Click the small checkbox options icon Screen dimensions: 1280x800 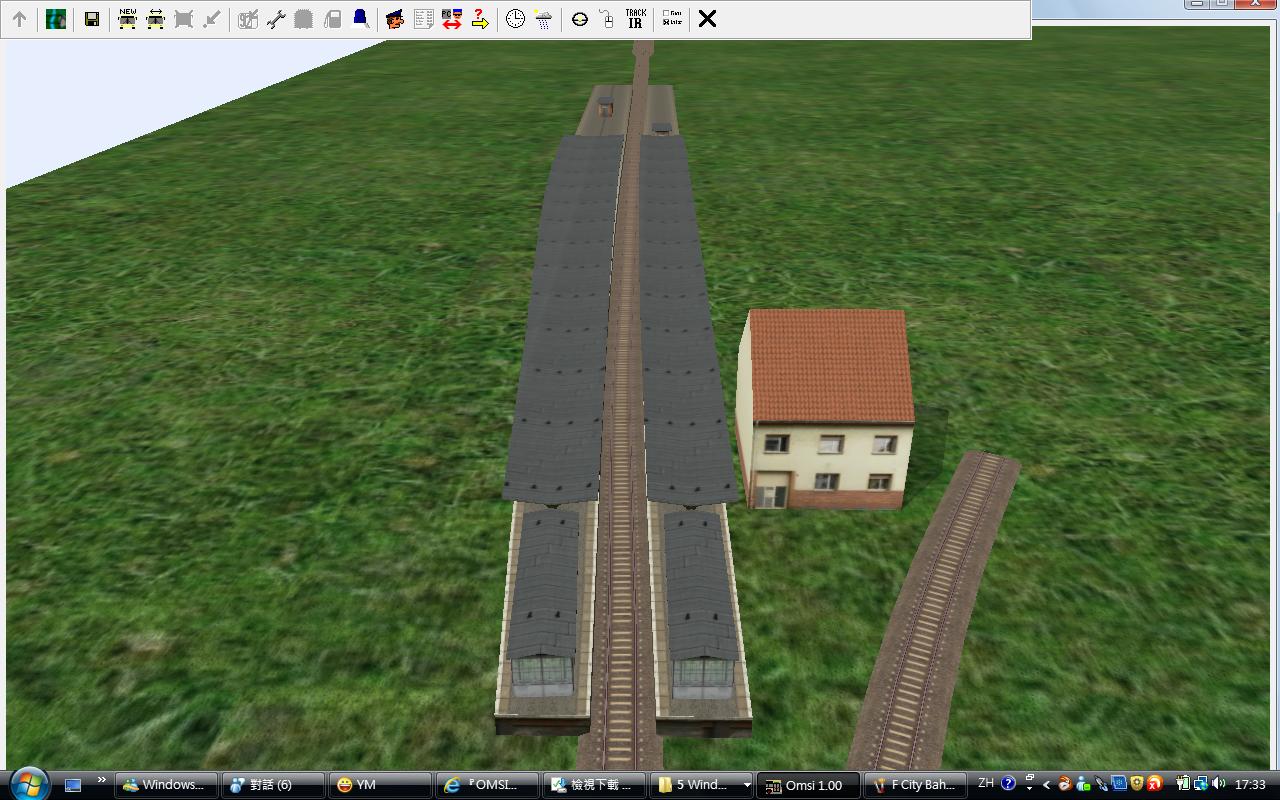pyautogui.click(x=672, y=19)
